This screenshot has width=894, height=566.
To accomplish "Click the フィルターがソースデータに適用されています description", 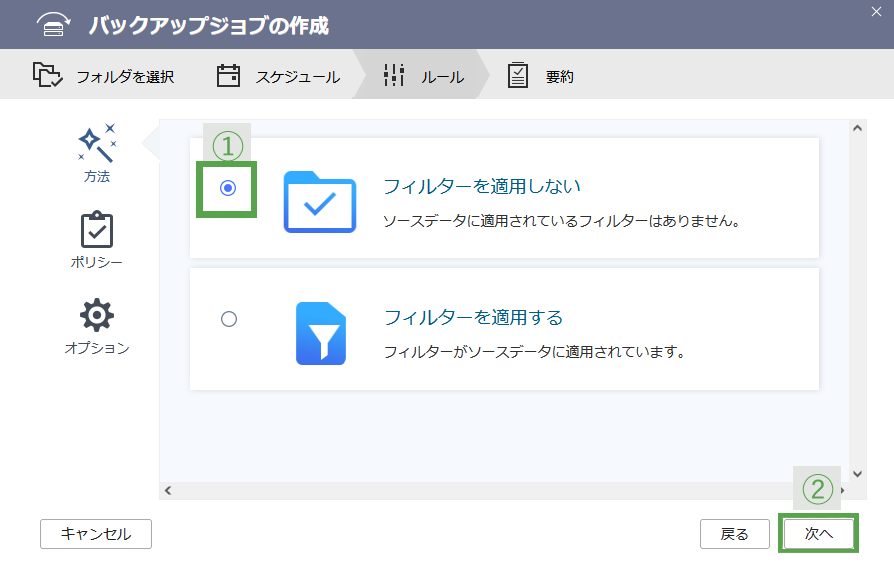I will (x=534, y=352).
